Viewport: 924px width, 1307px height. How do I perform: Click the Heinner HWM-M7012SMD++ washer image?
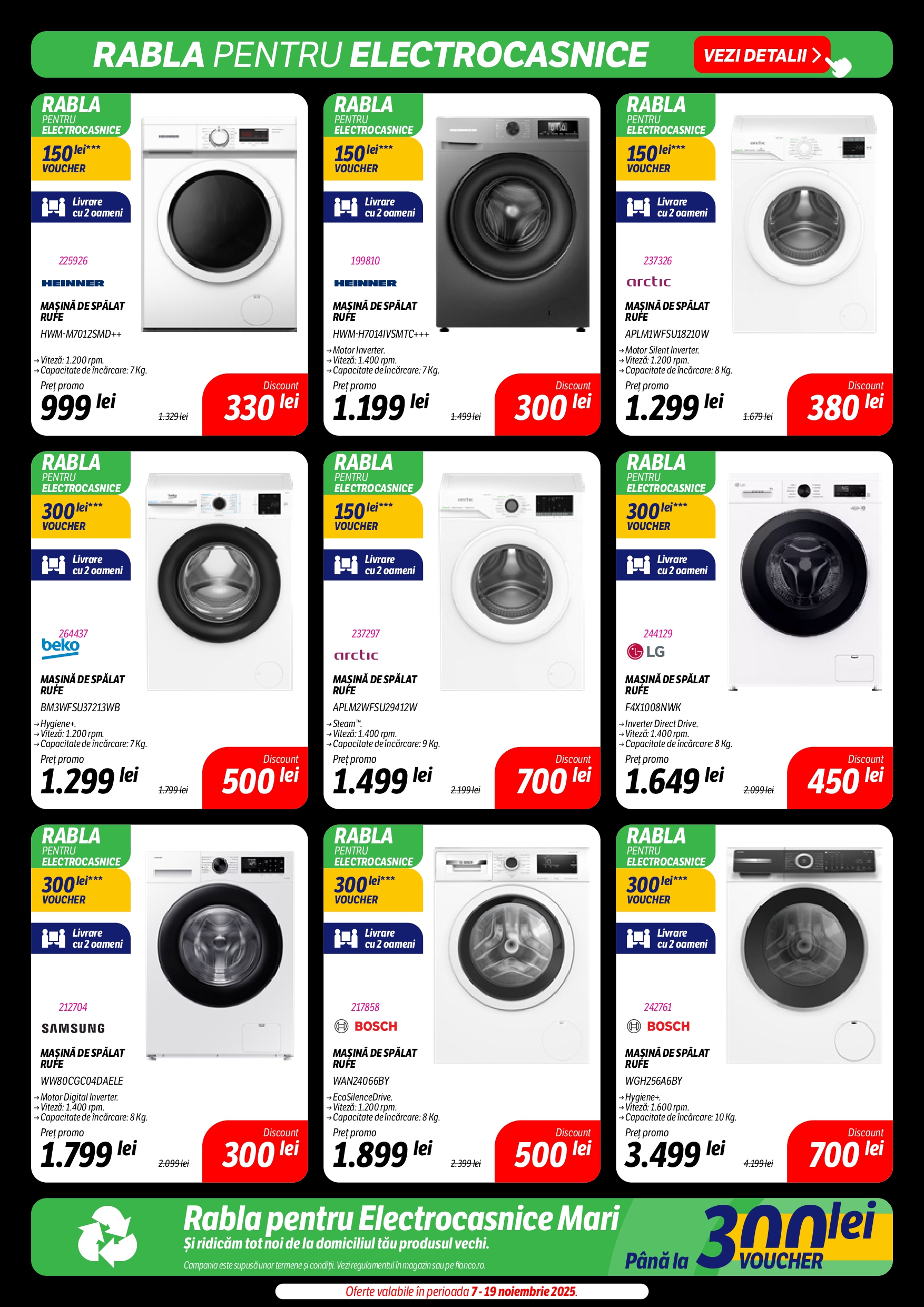click(219, 224)
